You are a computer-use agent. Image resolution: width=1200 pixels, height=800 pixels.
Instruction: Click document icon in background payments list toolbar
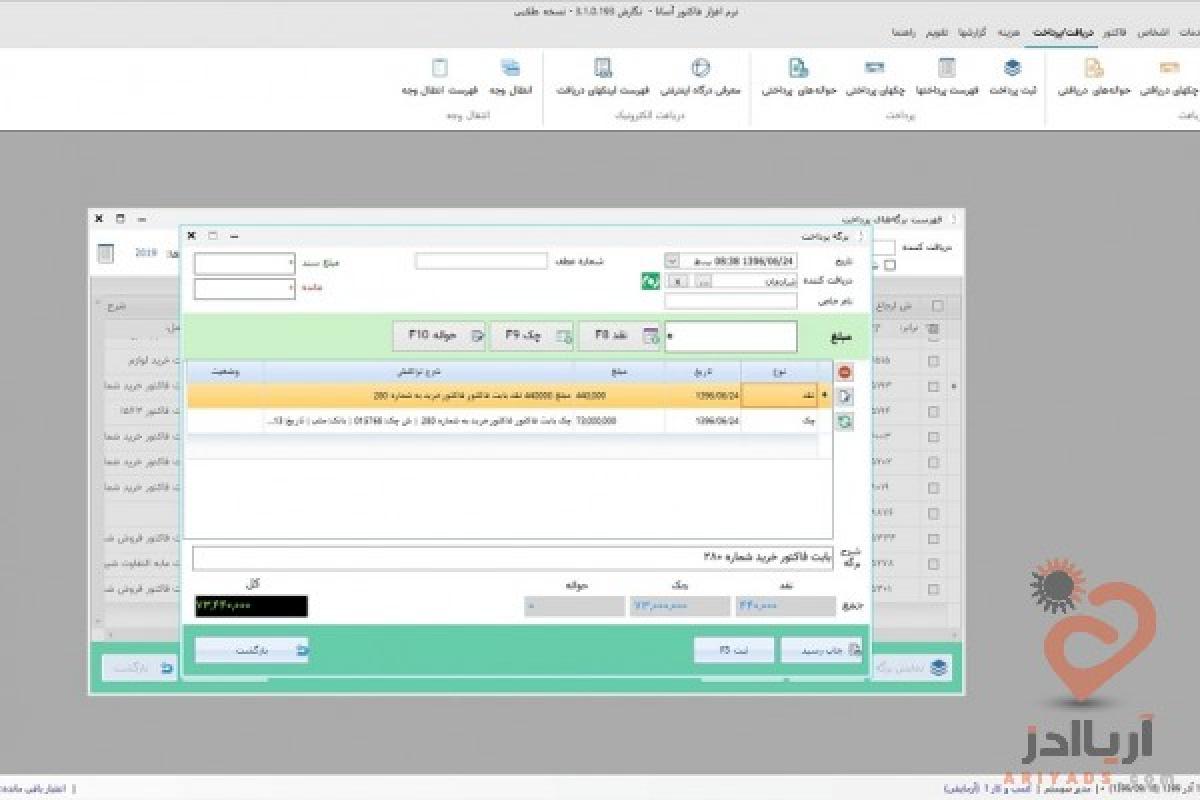pyautogui.click(x=105, y=254)
